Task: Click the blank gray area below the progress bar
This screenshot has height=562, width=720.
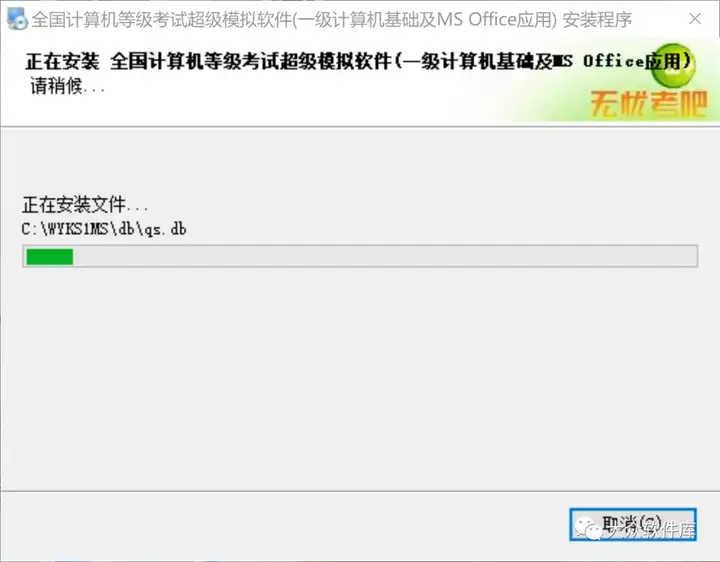Action: coord(360,377)
